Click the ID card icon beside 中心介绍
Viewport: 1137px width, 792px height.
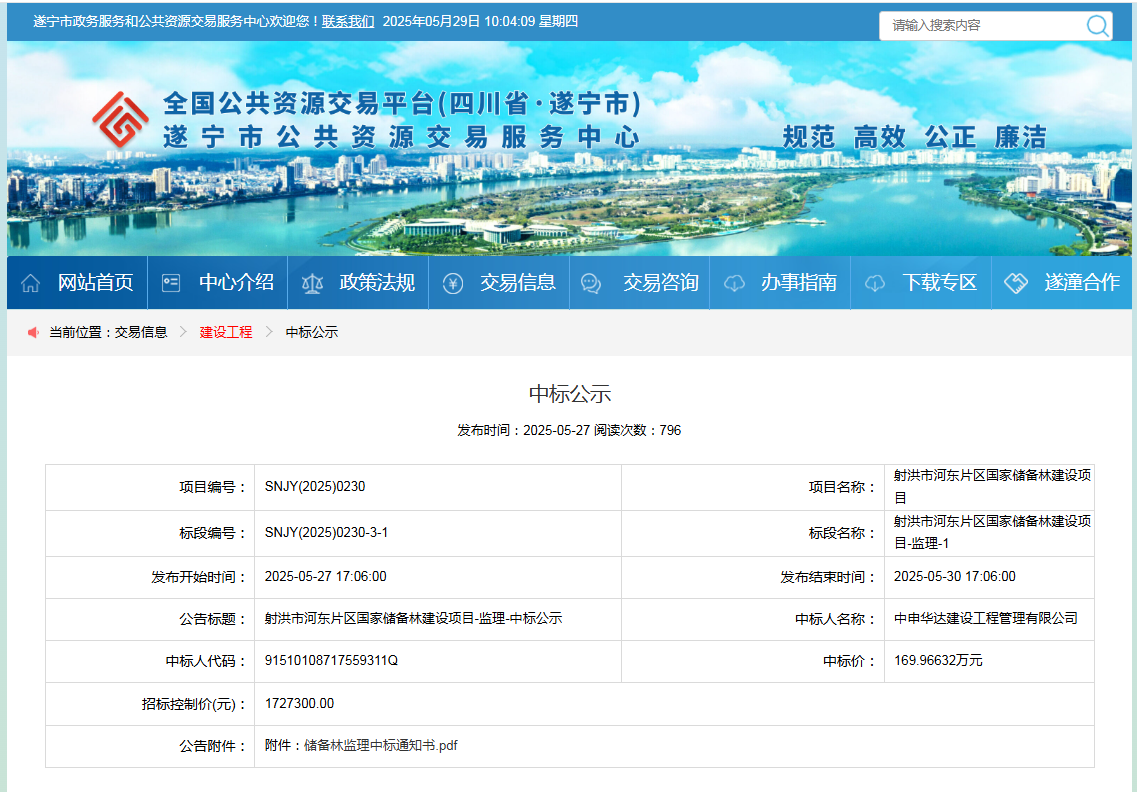[x=171, y=284]
